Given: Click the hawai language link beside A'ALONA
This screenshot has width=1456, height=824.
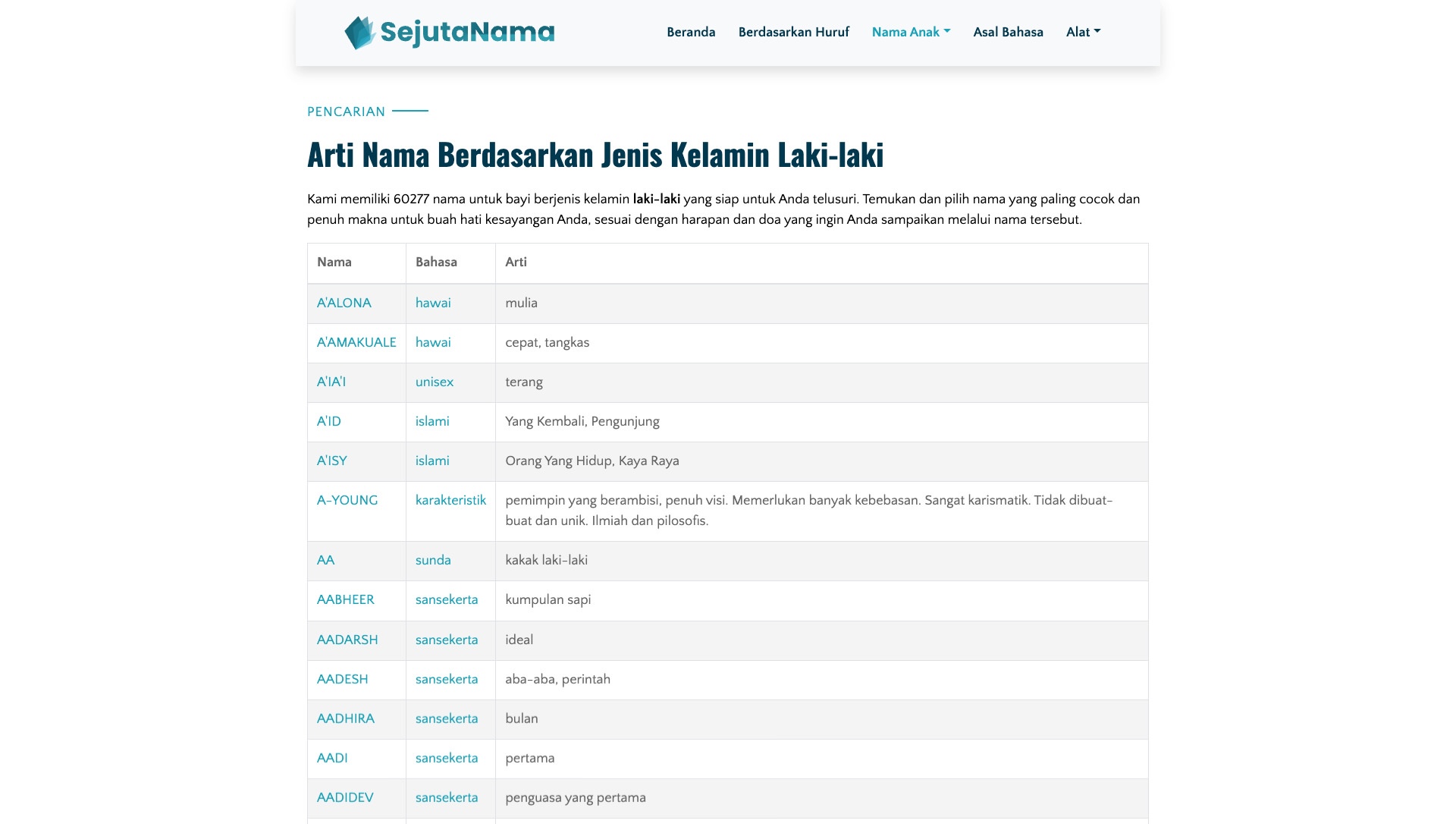Looking at the screenshot, I should [433, 303].
